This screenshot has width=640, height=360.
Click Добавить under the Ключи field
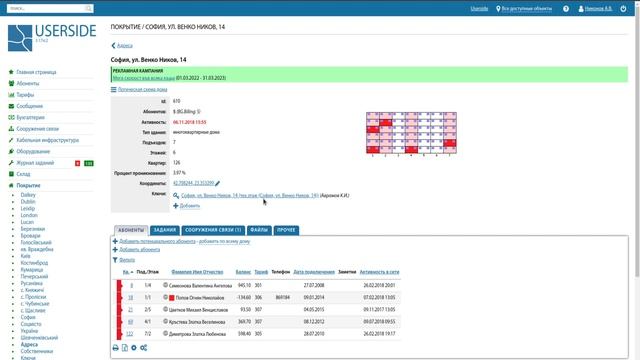190,206
